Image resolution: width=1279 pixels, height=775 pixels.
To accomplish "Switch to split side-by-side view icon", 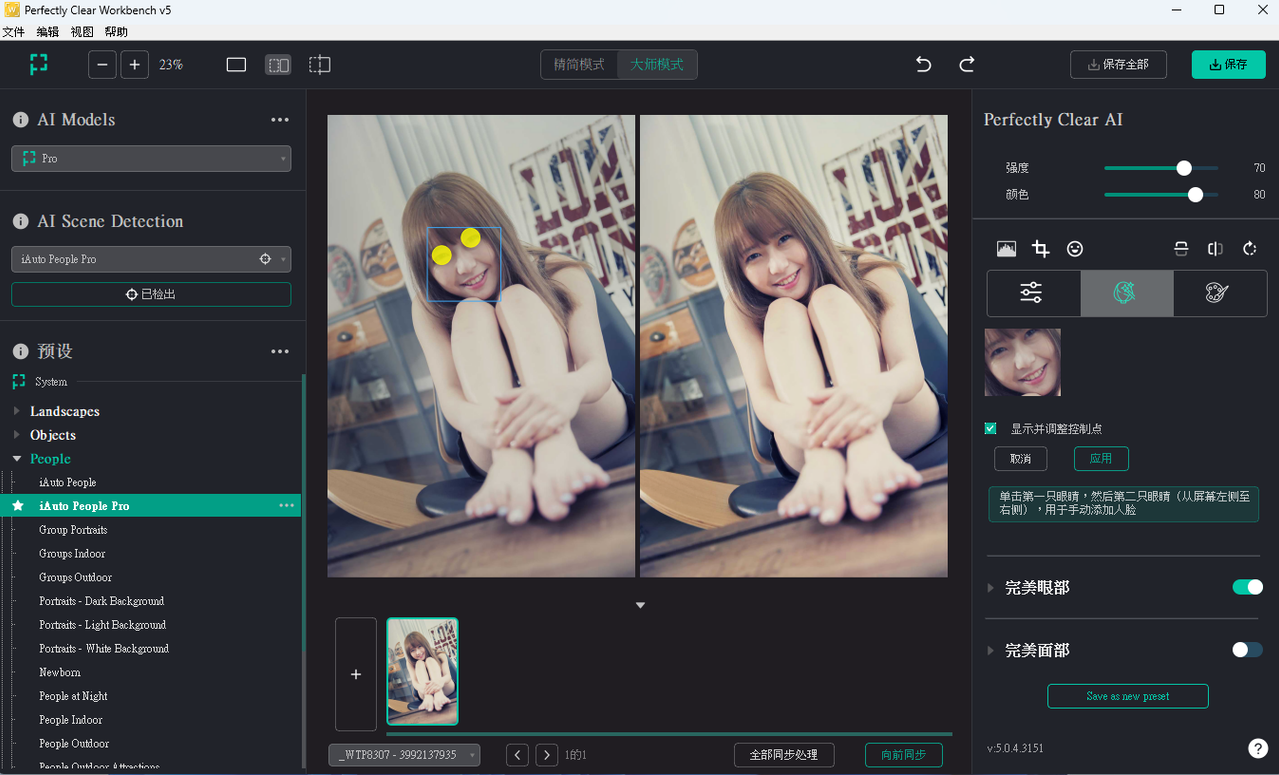I will pos(278,65).
